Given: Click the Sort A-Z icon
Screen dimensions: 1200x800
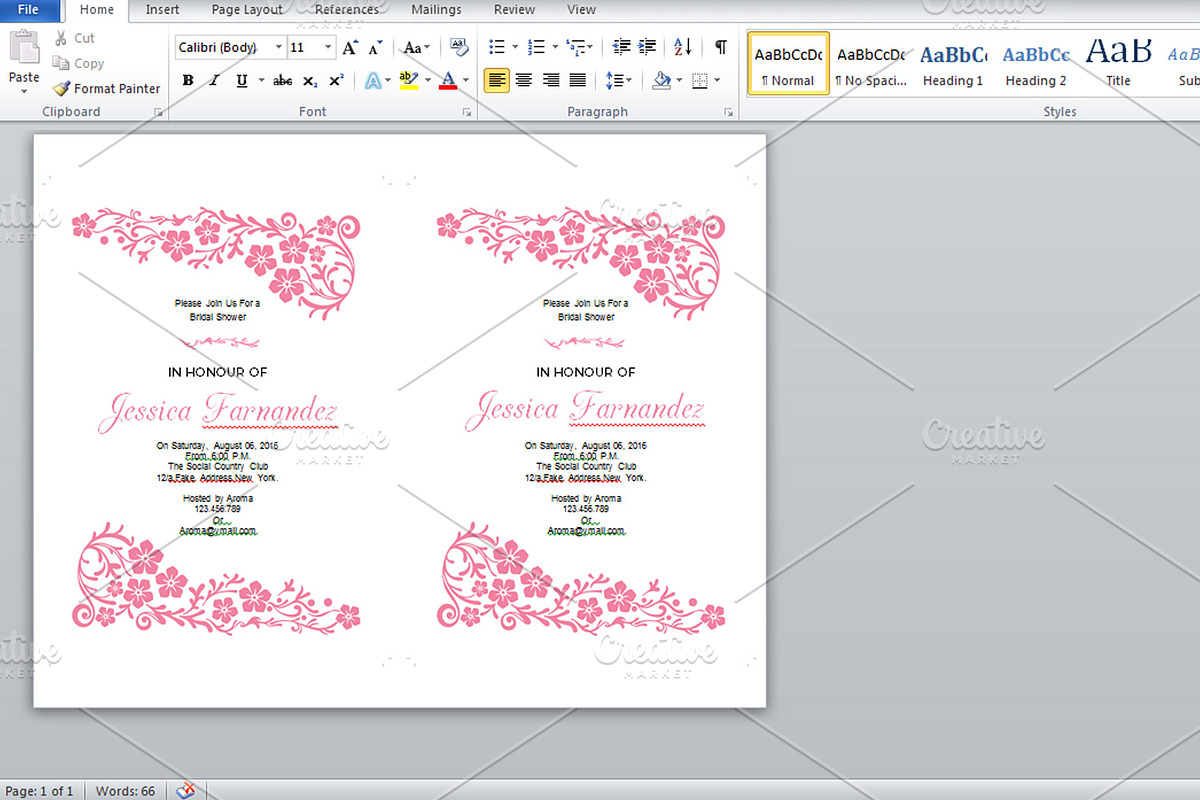Looking at the screenshot, I should pyautogui.click(x=682, y=47).
